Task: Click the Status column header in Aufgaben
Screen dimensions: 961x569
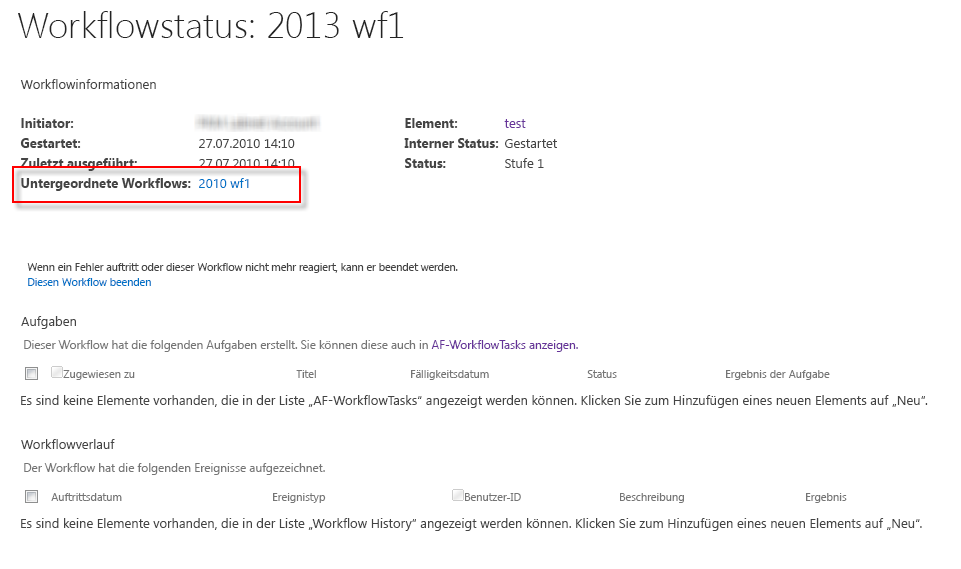Action: [x=602, y=374]
